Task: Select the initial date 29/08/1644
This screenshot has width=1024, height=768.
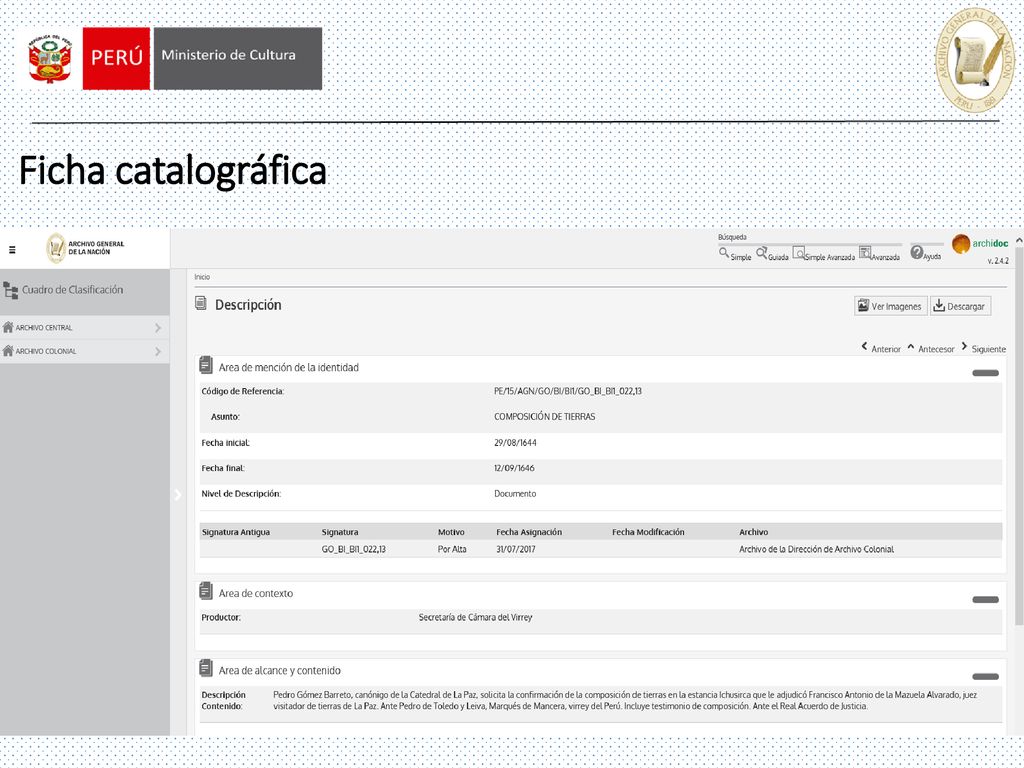Action: 515,443
